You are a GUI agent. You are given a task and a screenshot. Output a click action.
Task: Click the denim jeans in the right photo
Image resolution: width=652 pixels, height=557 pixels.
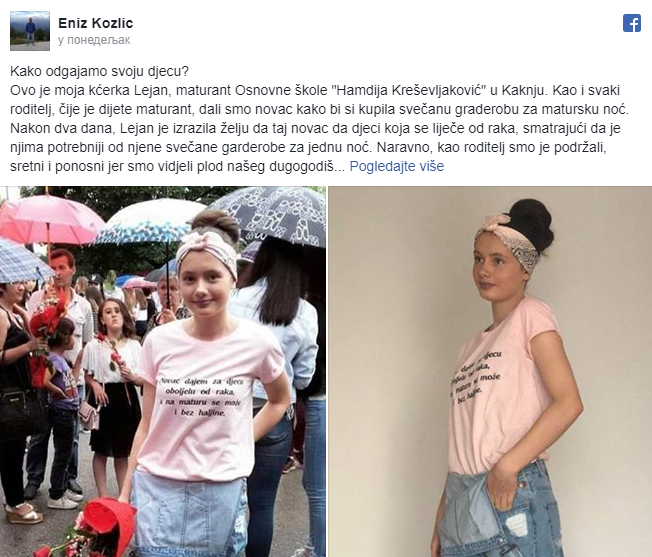tap(499, 513)
